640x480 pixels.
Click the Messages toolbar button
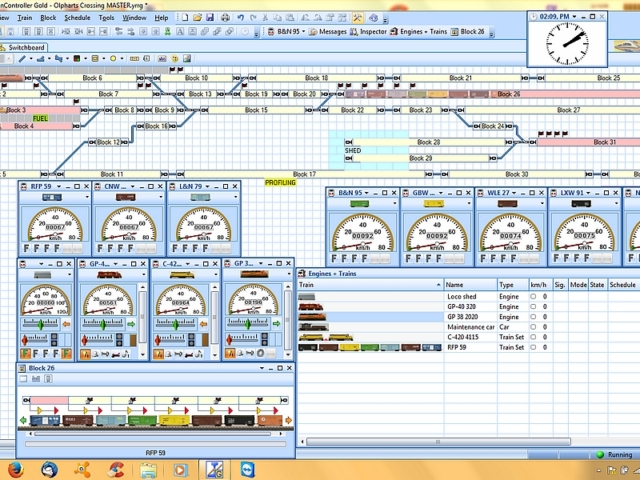328,31
